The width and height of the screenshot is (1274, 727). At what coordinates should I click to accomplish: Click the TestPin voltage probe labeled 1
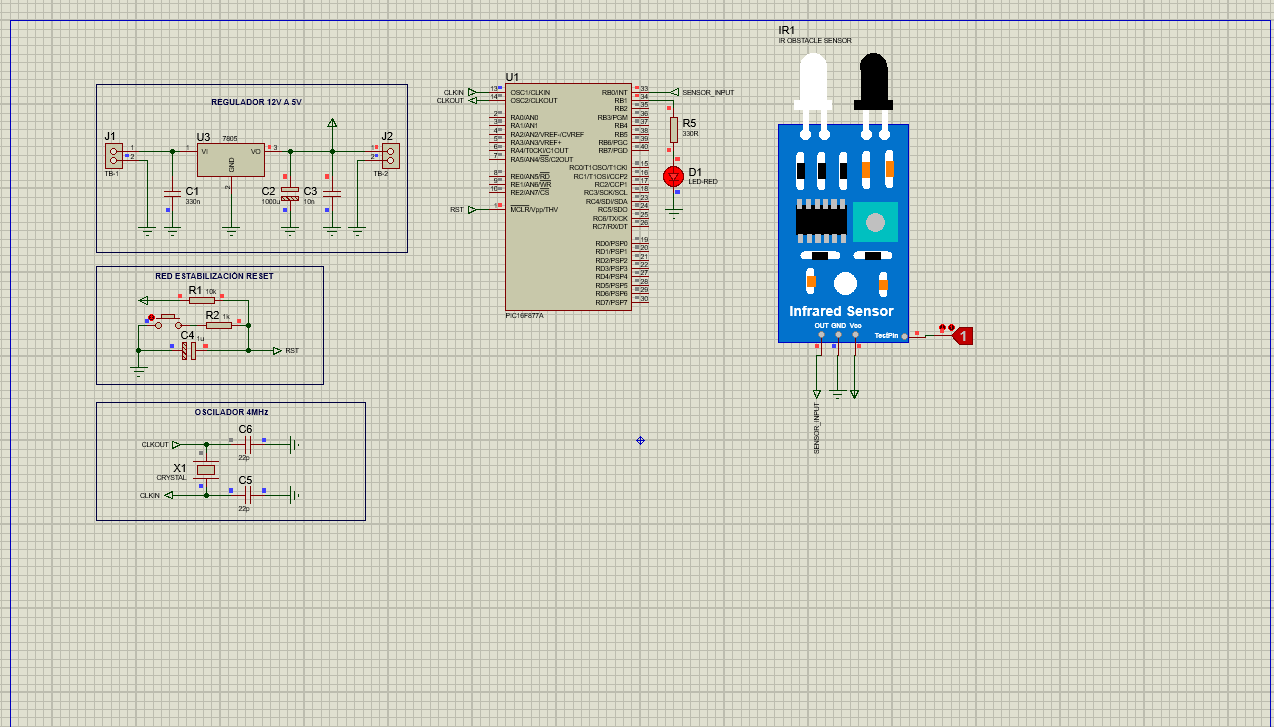point(962,336)
